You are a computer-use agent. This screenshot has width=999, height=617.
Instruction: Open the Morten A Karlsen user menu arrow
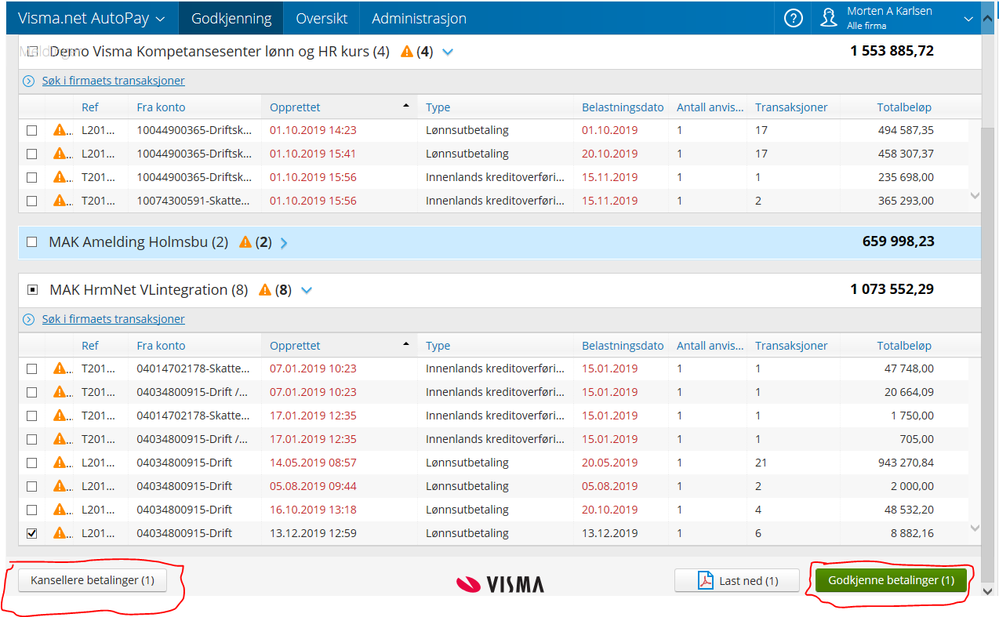tap(968, 19)
